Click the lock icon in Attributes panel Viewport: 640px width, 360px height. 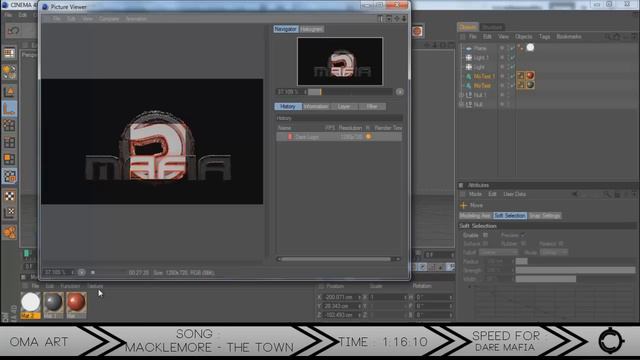pos(617,194)
